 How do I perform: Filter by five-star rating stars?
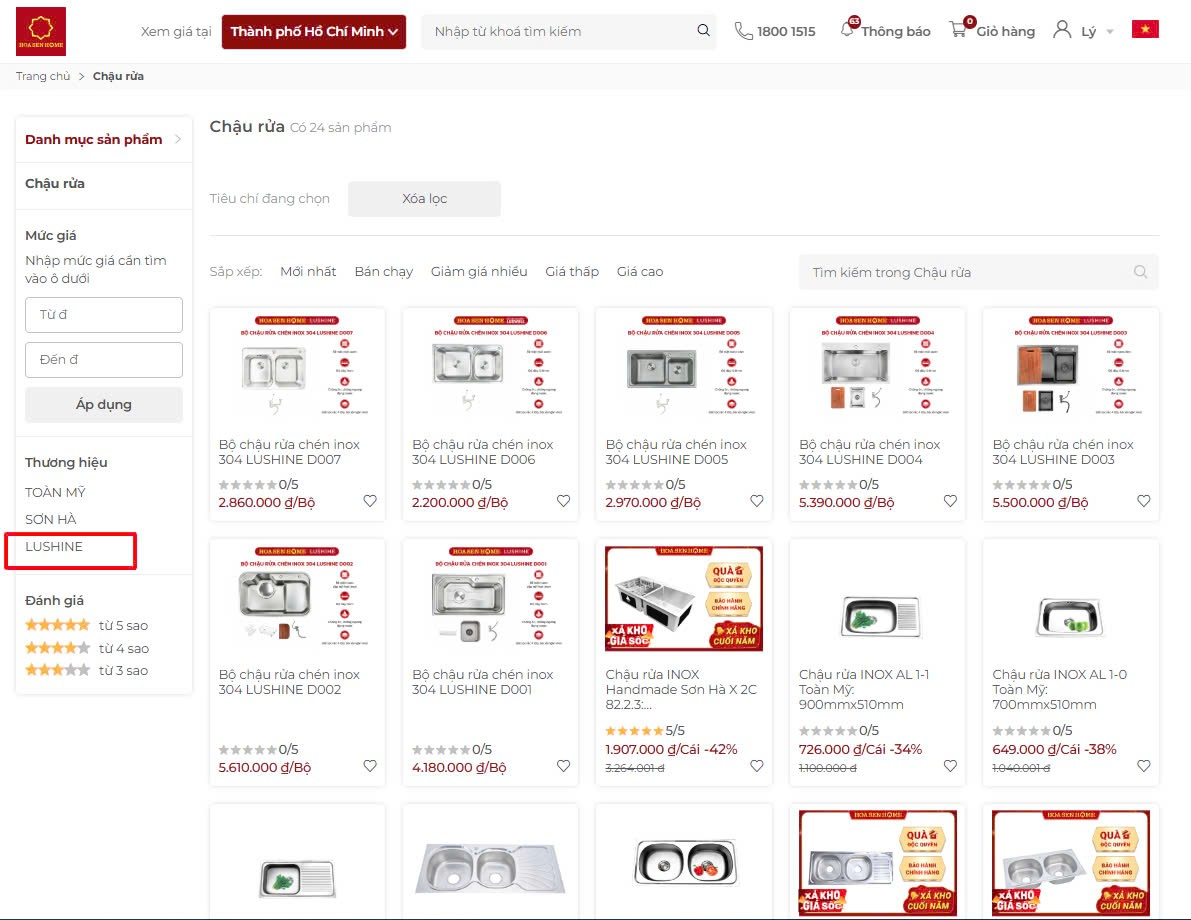[58, 625]
